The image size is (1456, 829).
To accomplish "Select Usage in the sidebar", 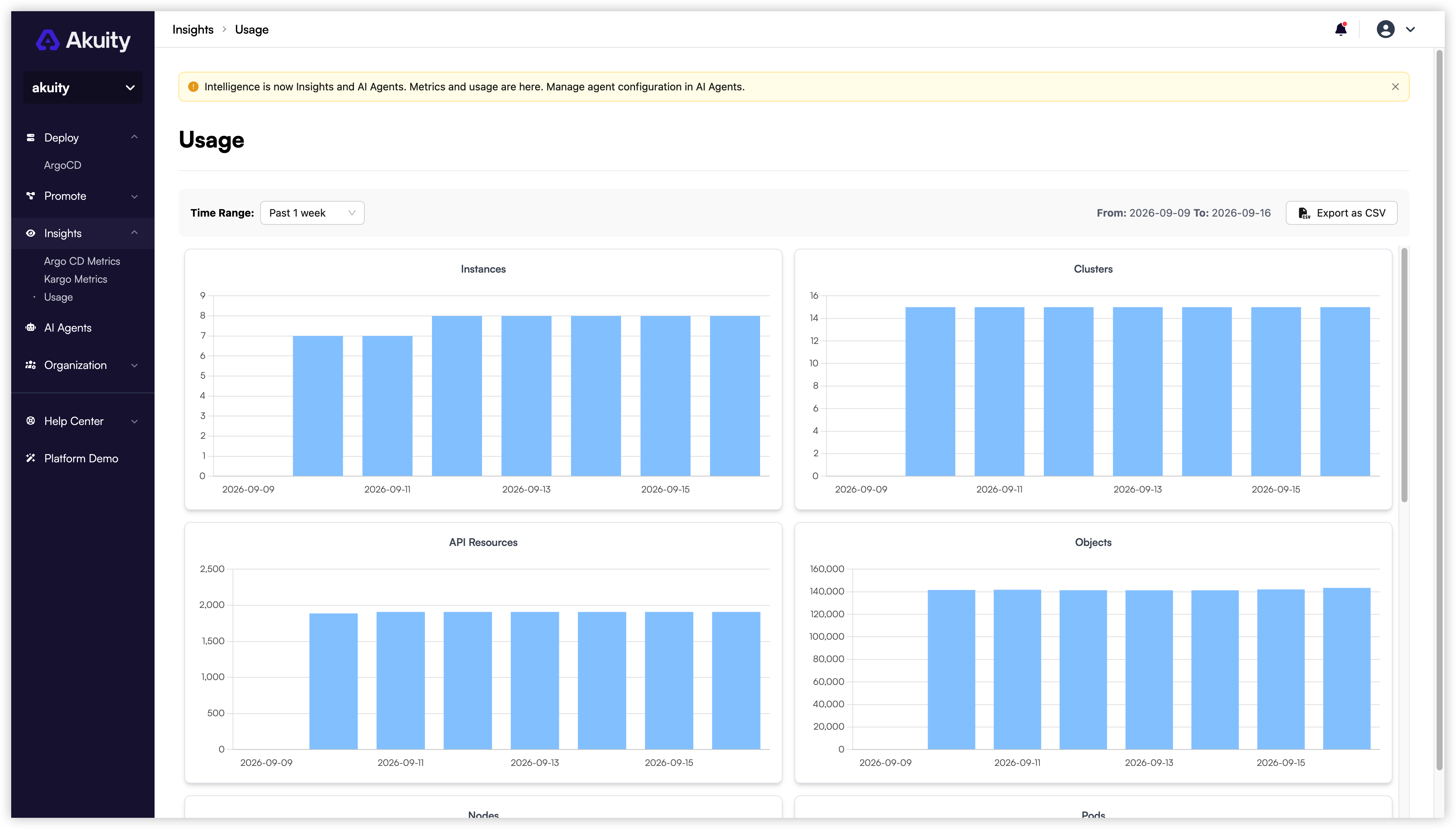I will click(59, 297).
